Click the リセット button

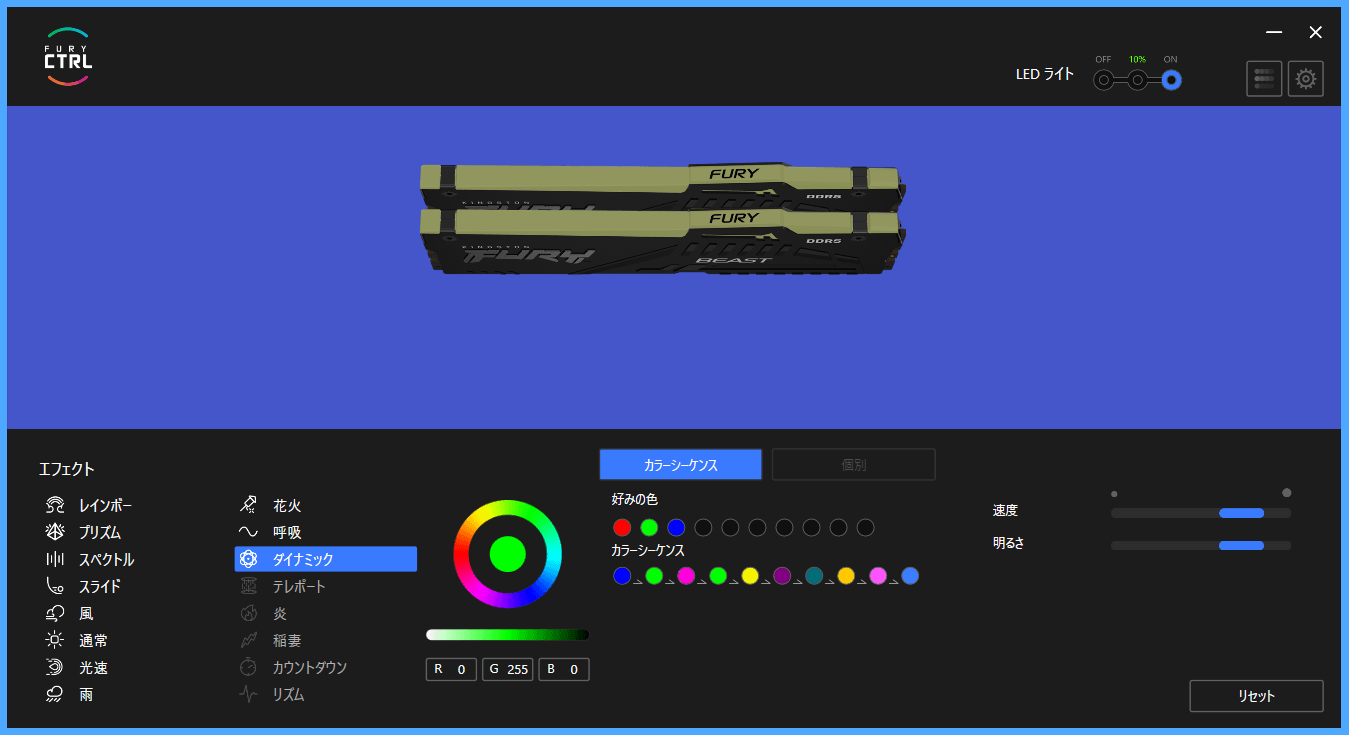point(1256,696)
